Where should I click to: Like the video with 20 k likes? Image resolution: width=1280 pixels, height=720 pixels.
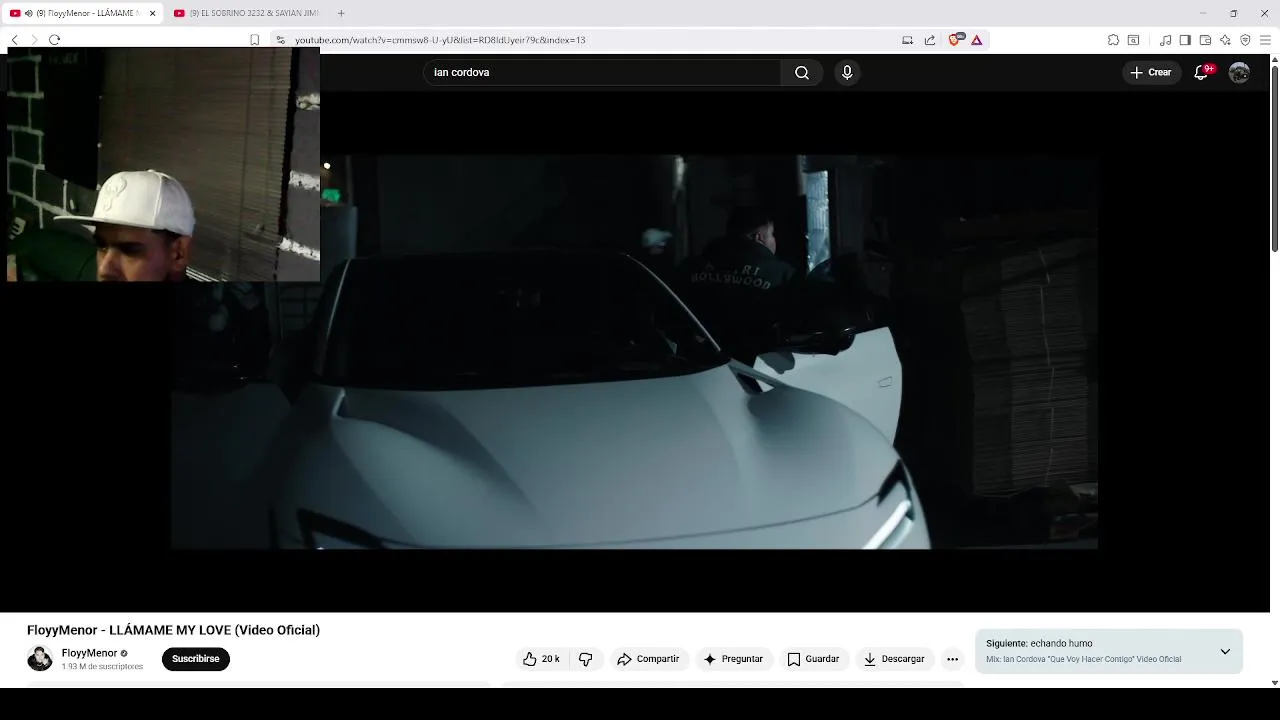click(541, 659)
